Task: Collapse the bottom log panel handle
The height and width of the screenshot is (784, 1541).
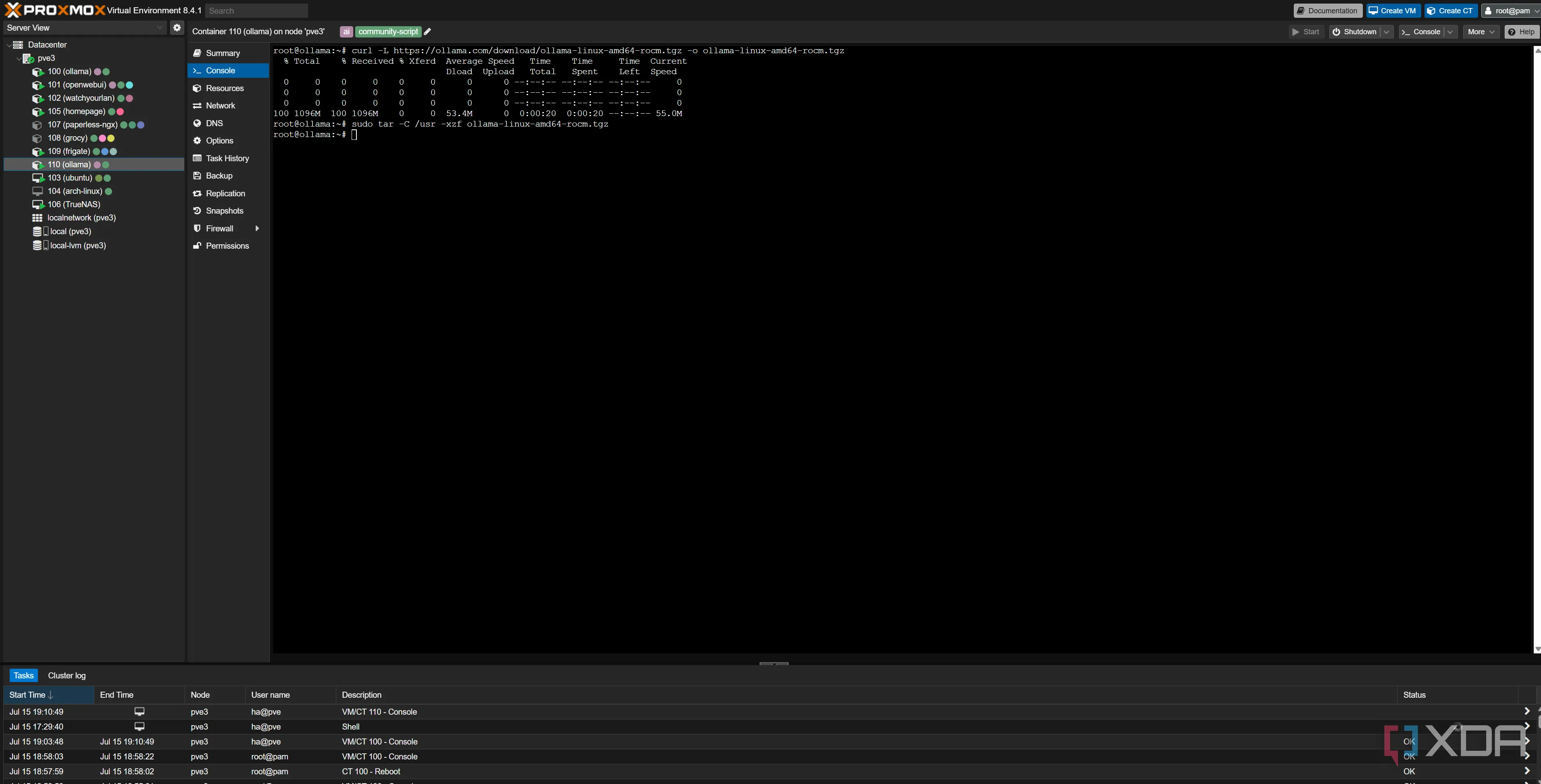Action: tap(773, 663)
